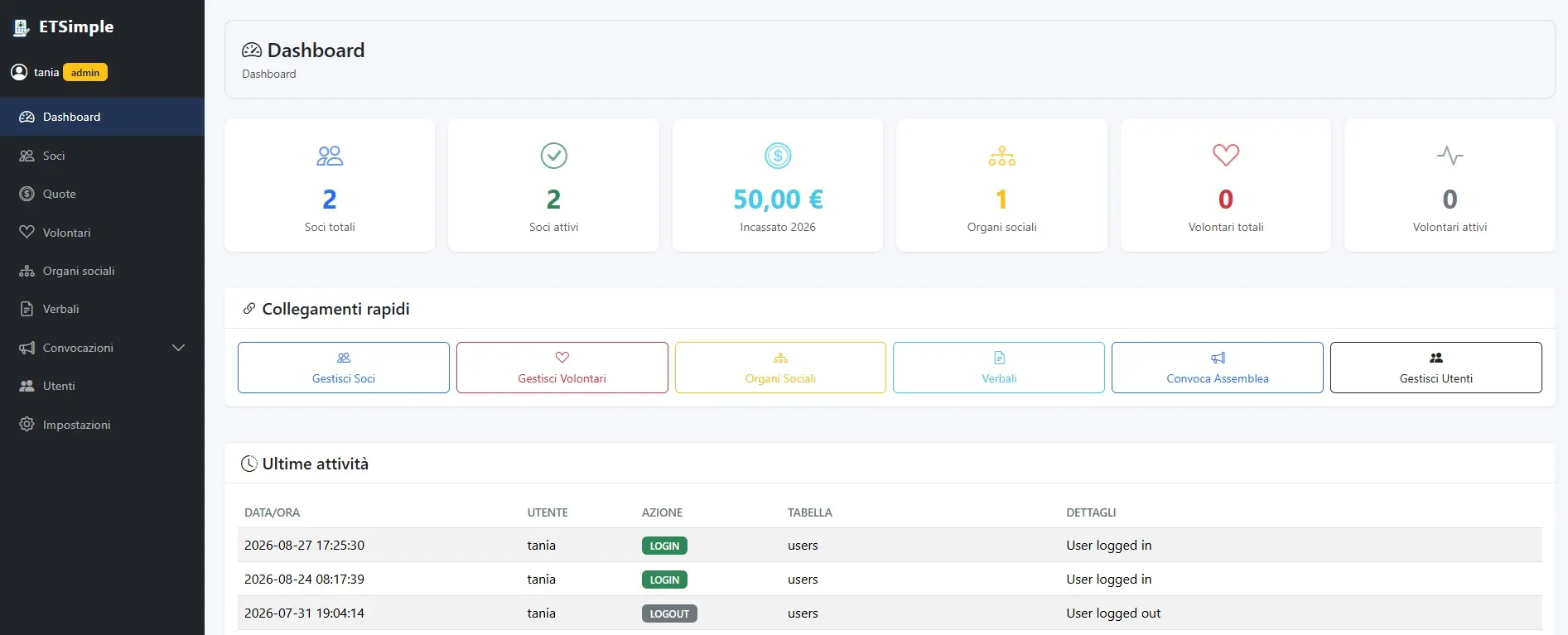The image size is (1568, 635).
Task: Go to Quote in the sidebar
Action: tap(102, 194)
